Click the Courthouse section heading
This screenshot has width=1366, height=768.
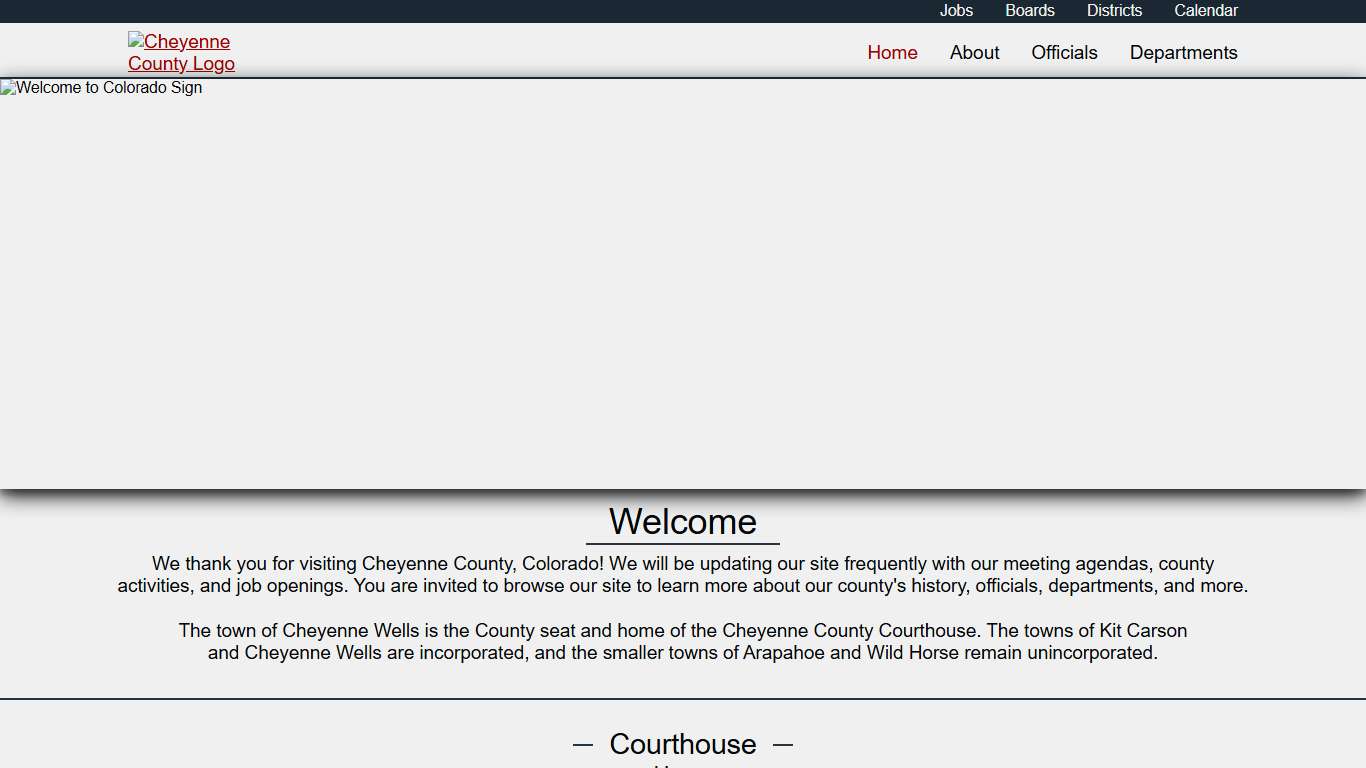(x=683, y=745)
